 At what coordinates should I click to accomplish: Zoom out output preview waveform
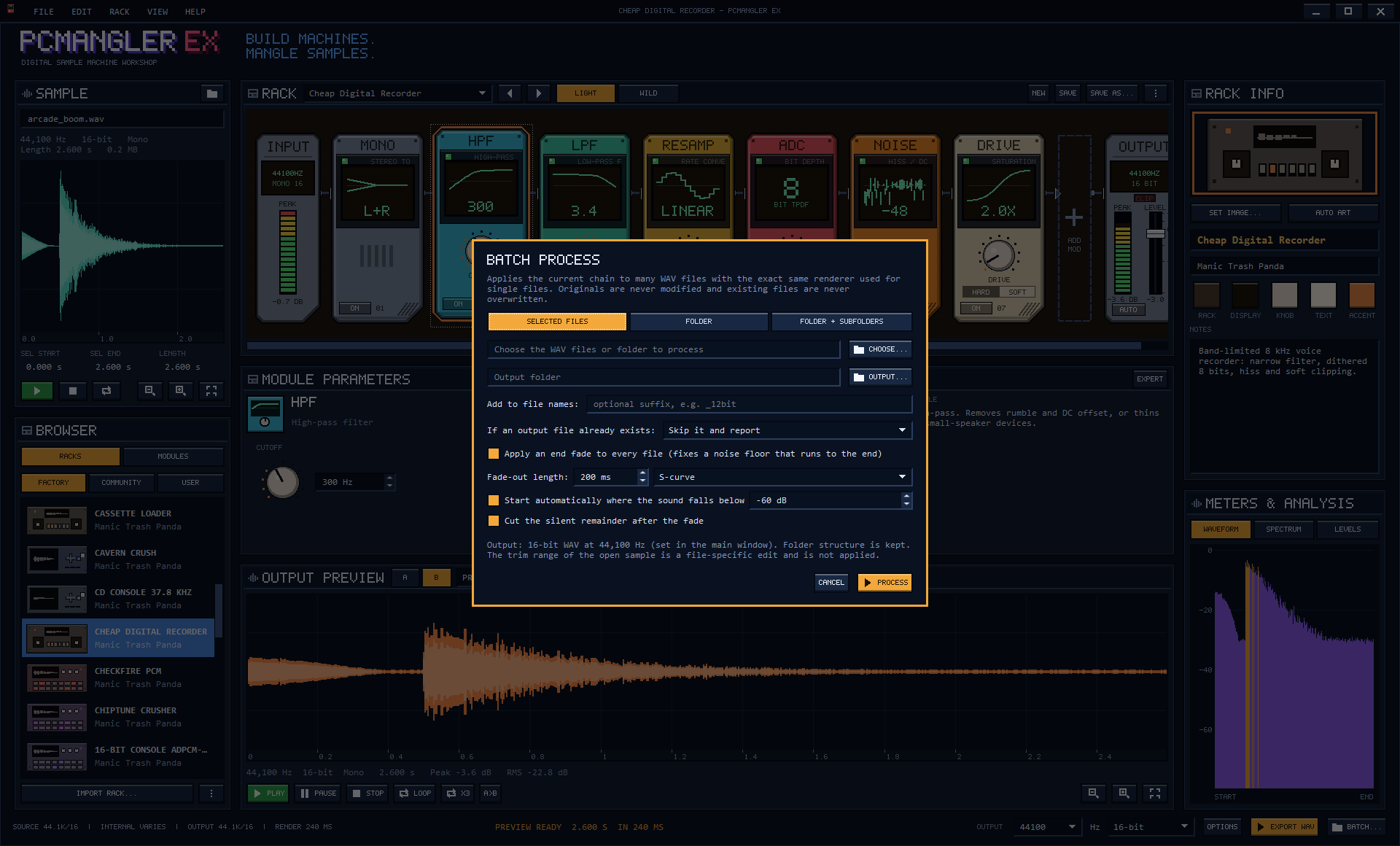[x=1093, y=793]
